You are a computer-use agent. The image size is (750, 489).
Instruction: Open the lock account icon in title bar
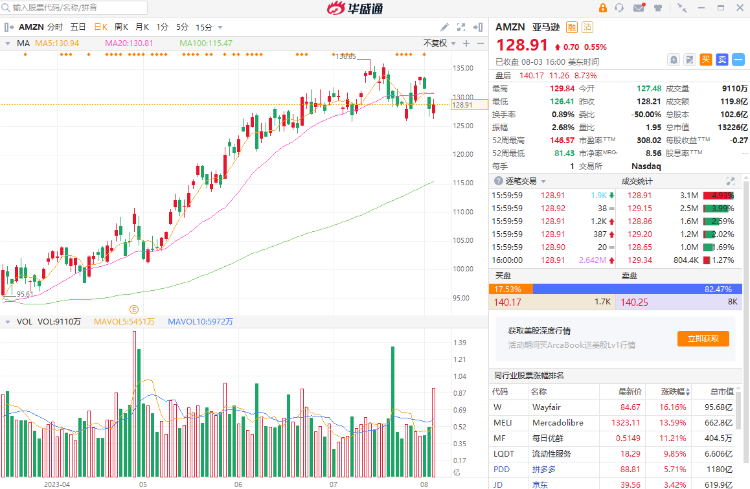[x=603, y=8]
